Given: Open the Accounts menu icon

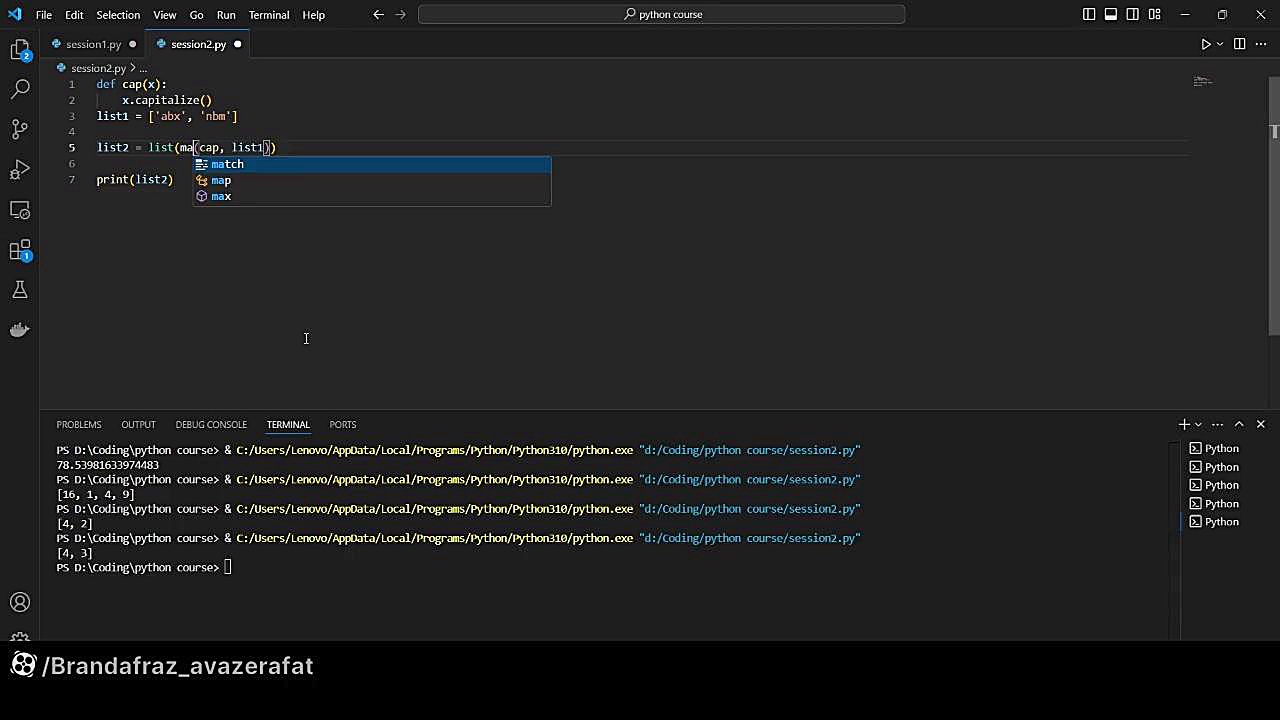Looking at the screenshot, I should [x=20, y=602].
